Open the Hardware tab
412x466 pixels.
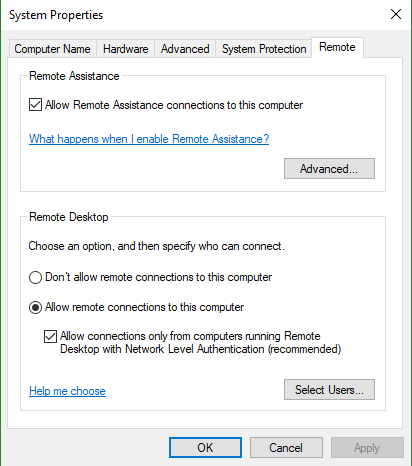coord(125,49)
